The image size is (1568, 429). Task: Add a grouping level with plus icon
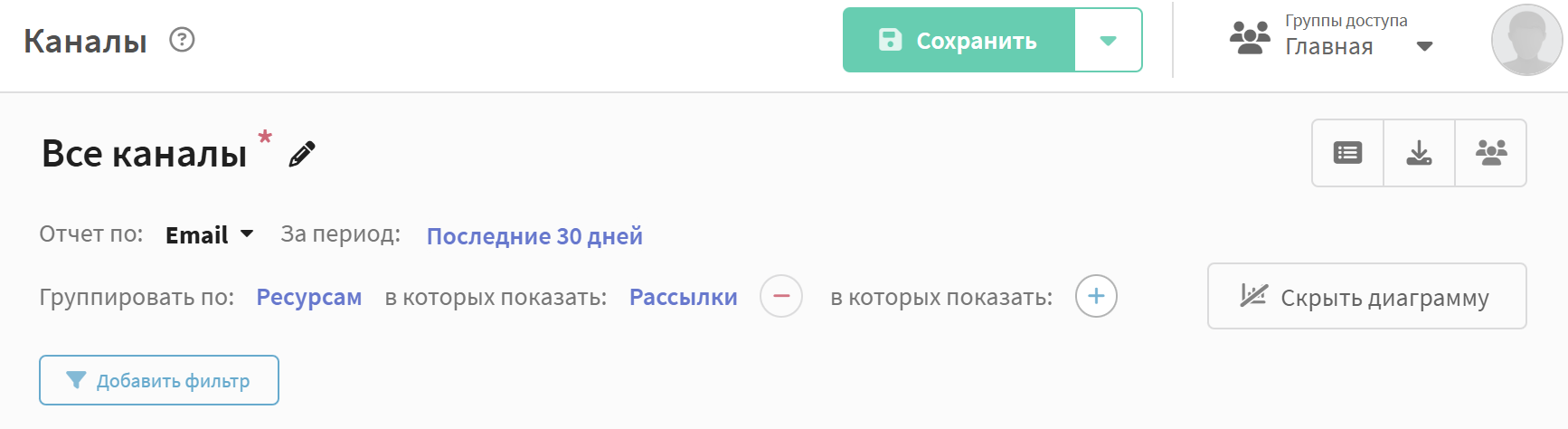(1096, 296)
